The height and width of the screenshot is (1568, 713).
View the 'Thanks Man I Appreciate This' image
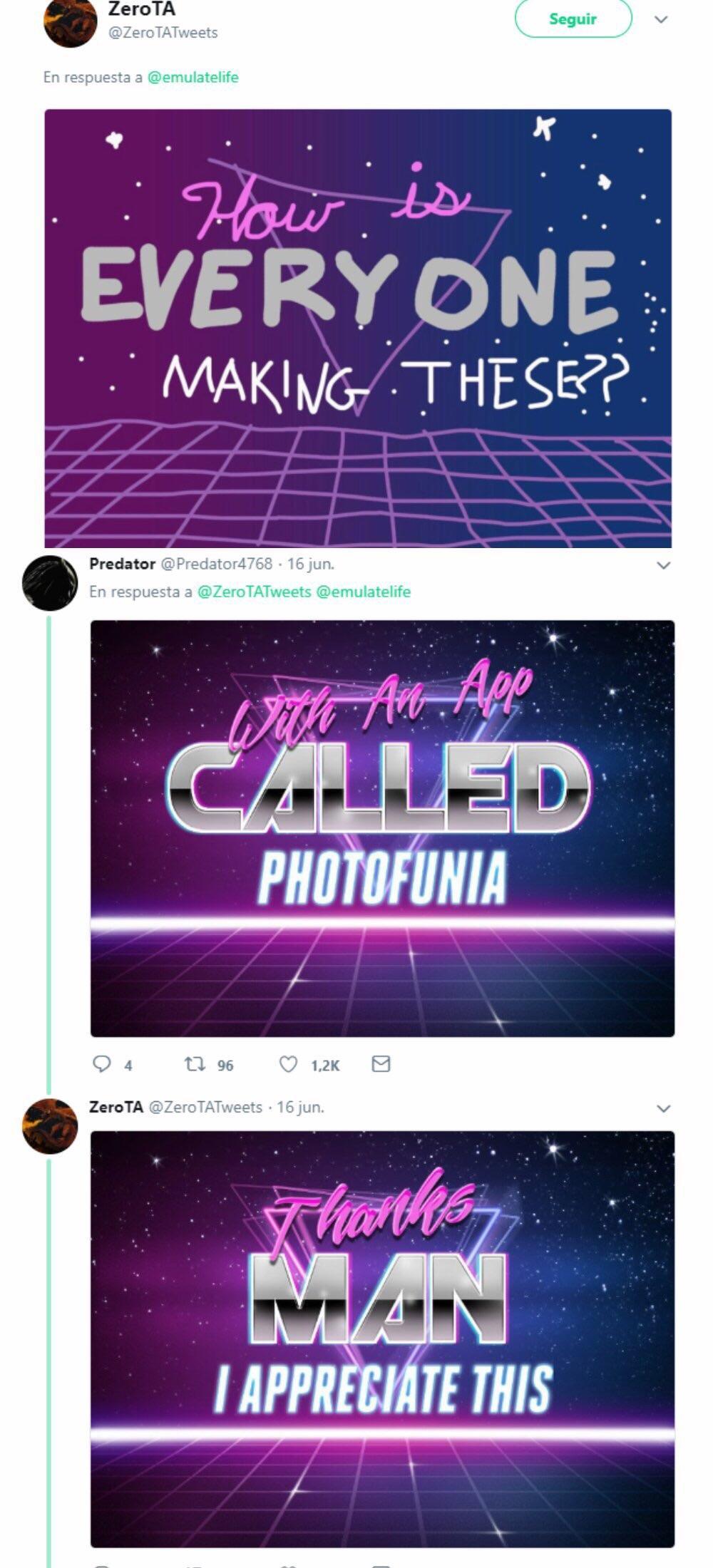pos(382,1339)
